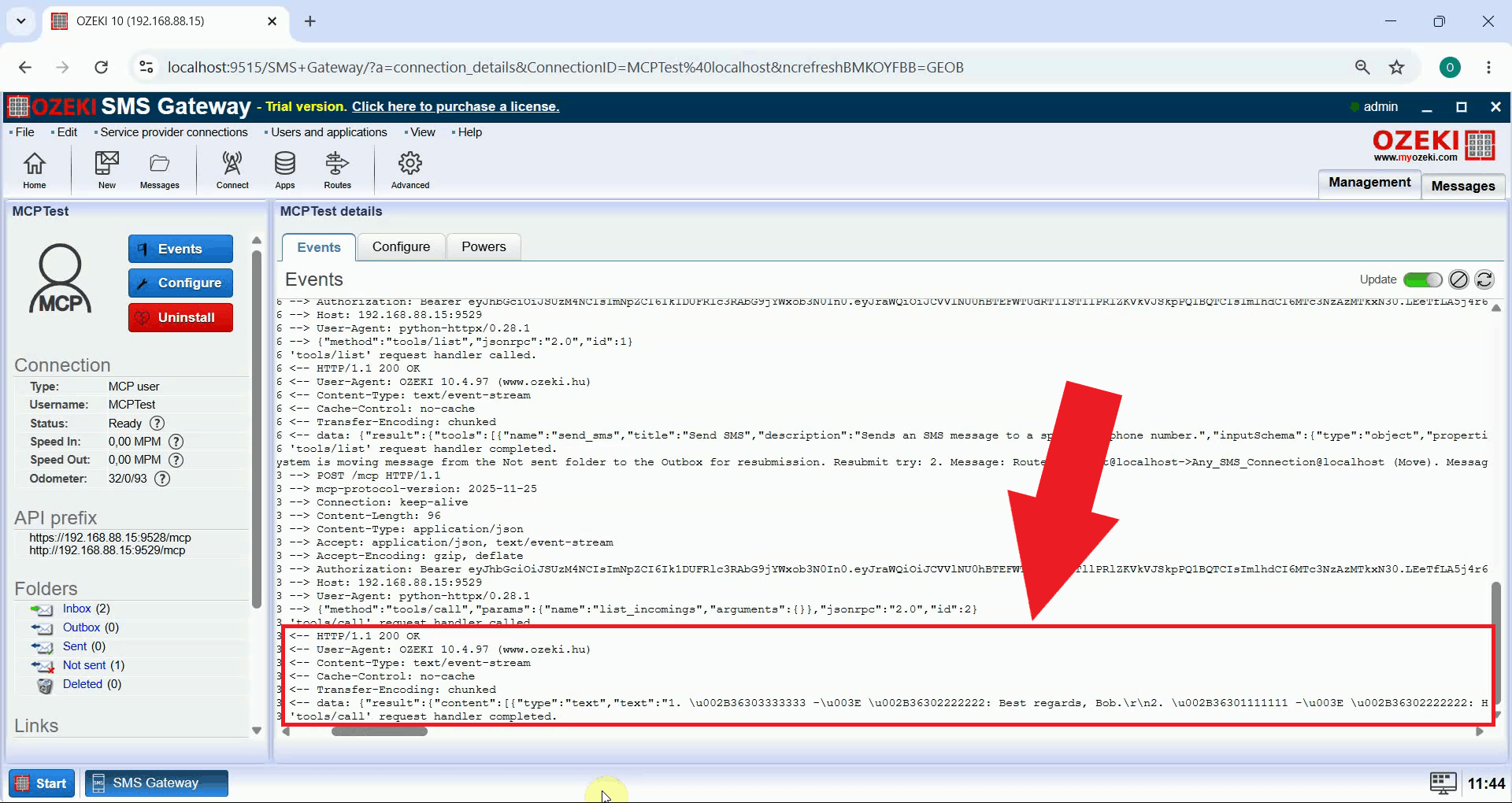Click the browser reload icon
This screenshot has width=1512, height=803.
pyautogui.click(x=102, y=67)
